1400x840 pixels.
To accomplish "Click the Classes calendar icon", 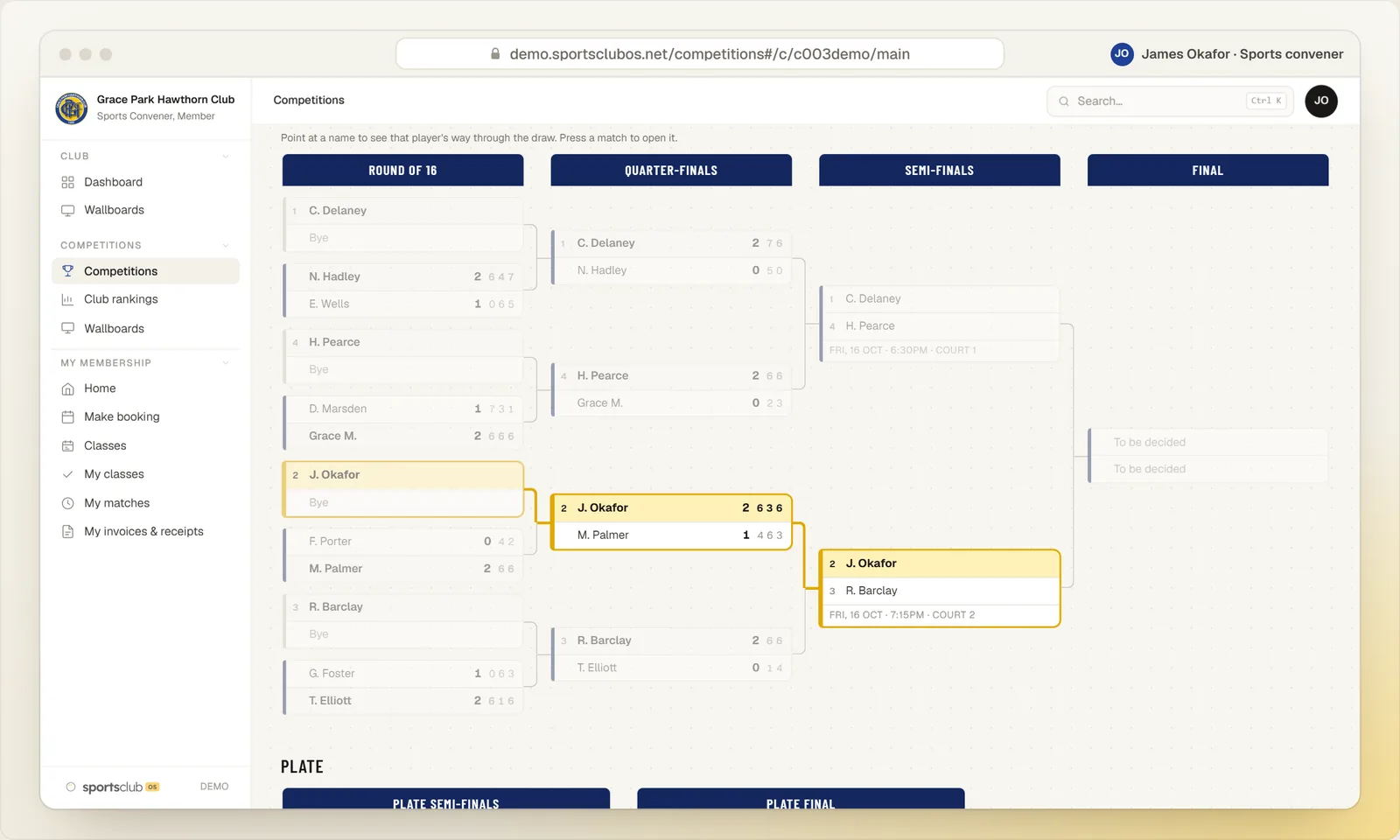I will pyautogui.click(x=67, y=445).
